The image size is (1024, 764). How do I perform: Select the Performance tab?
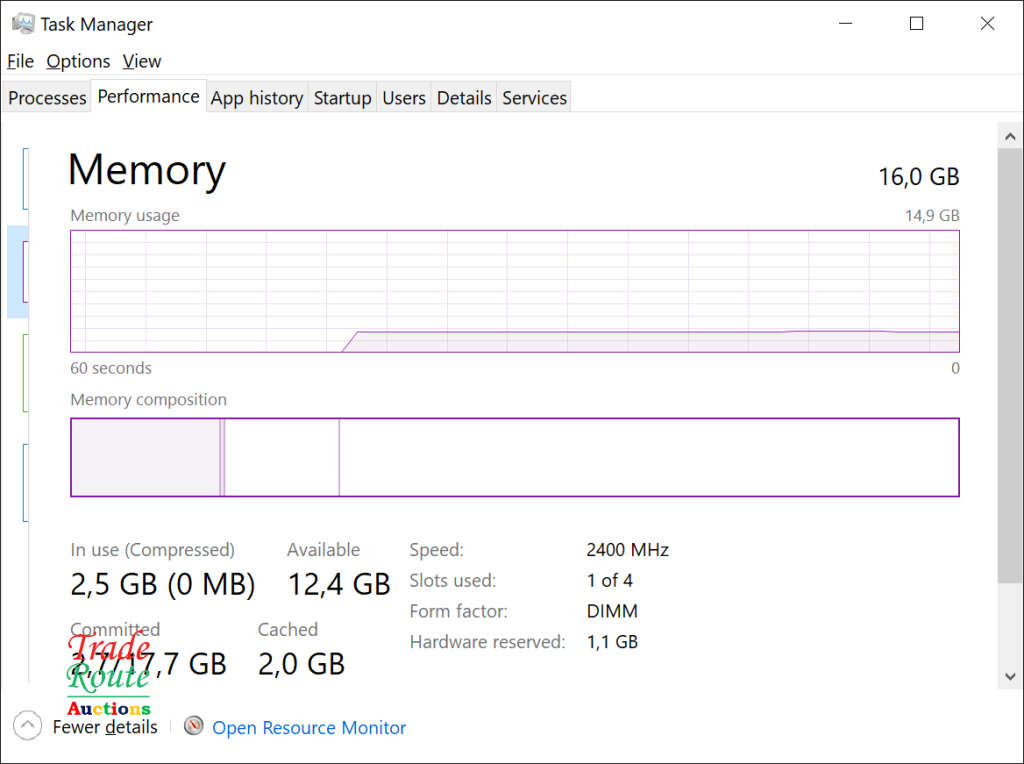tap(148, 97)
